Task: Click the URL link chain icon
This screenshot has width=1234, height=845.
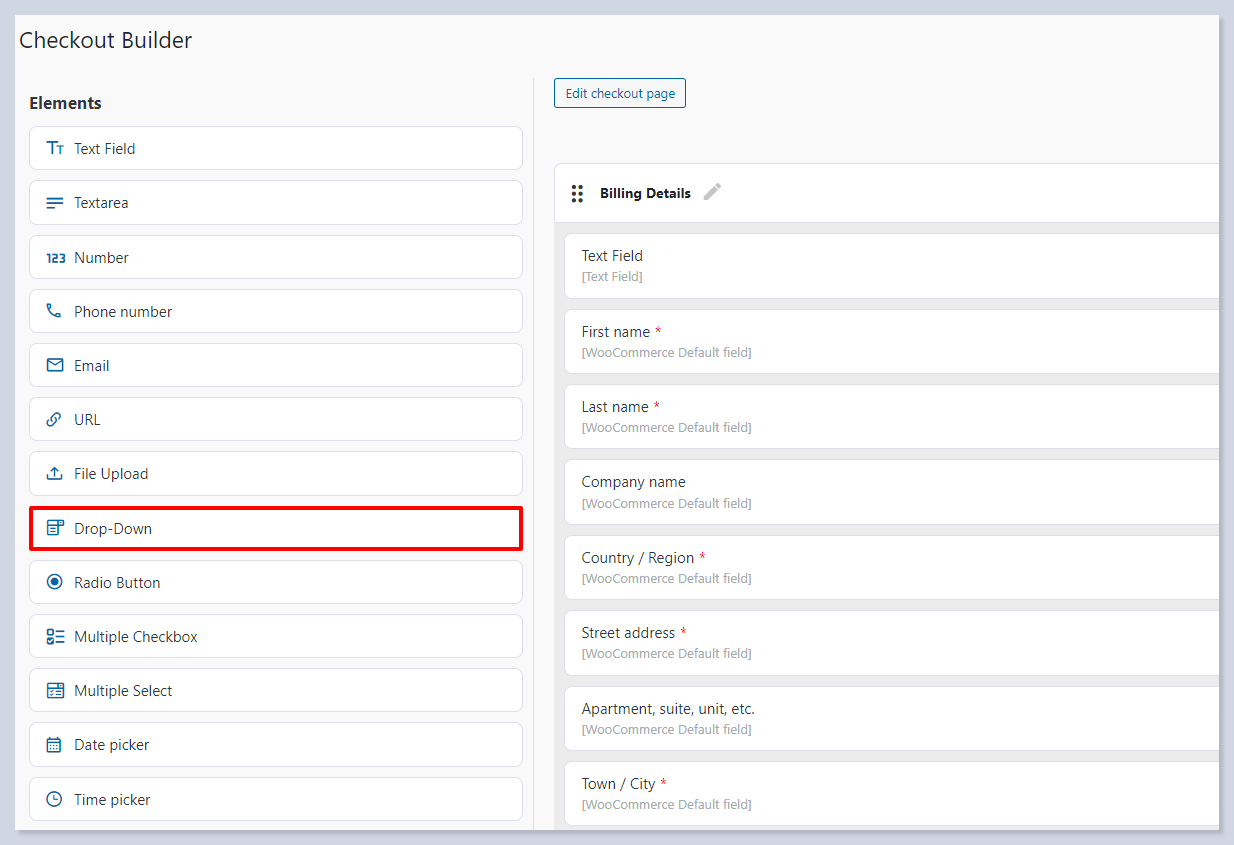Action: click(x=54, y=420)
